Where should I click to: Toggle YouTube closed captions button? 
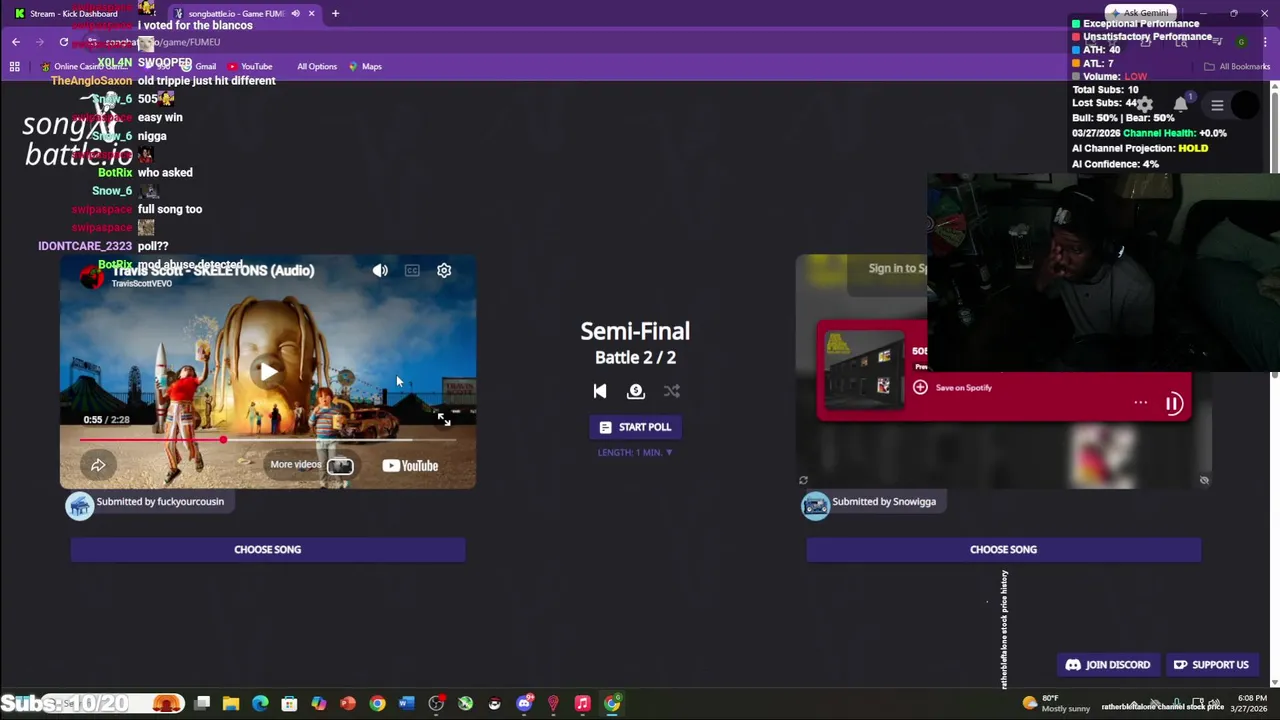click(412, 270)
